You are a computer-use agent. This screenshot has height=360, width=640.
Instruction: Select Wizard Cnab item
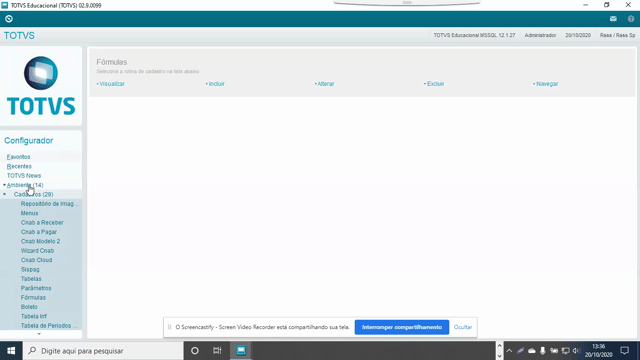pyautogui.click(x=37, y=251)
